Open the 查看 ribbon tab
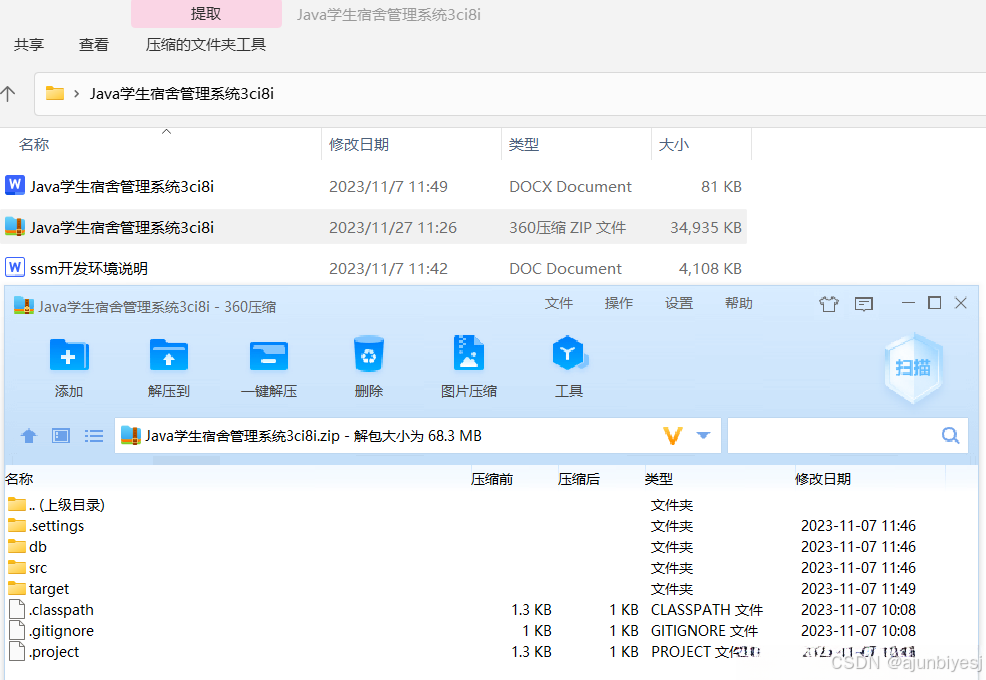986x680 pixels. (94, 45)
